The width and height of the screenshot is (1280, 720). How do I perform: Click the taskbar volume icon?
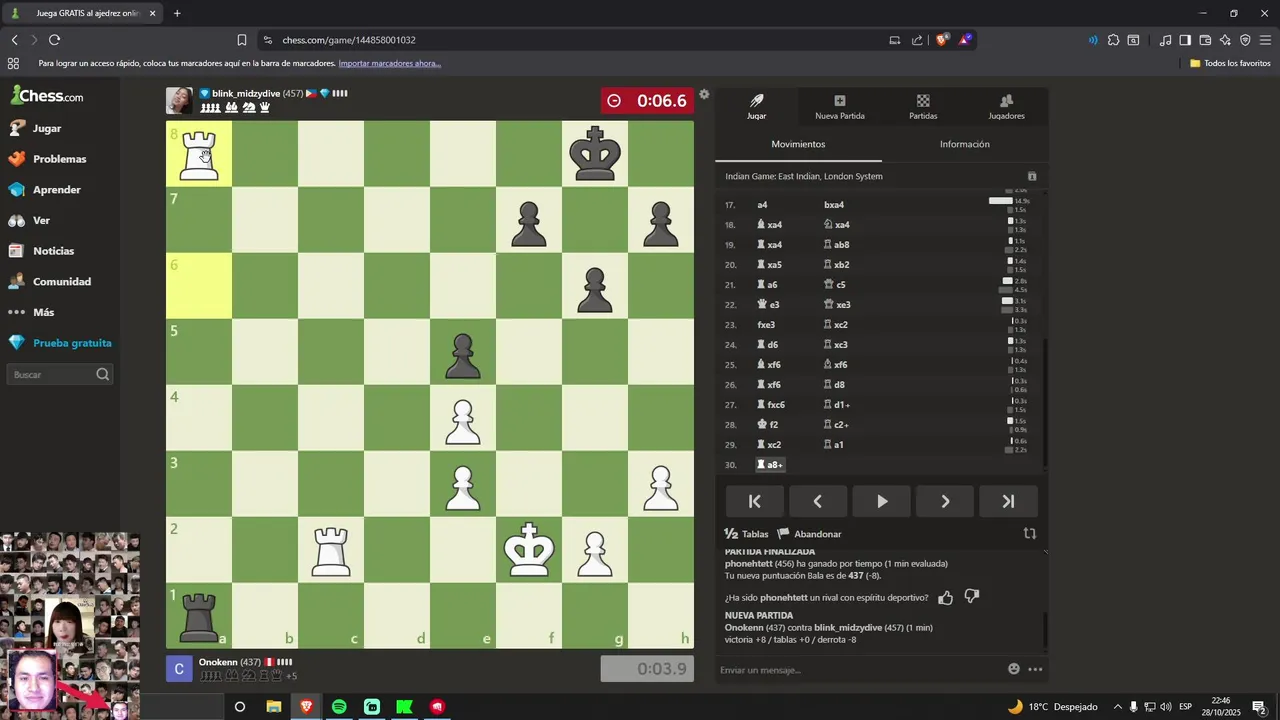(x=1166, y=707)
